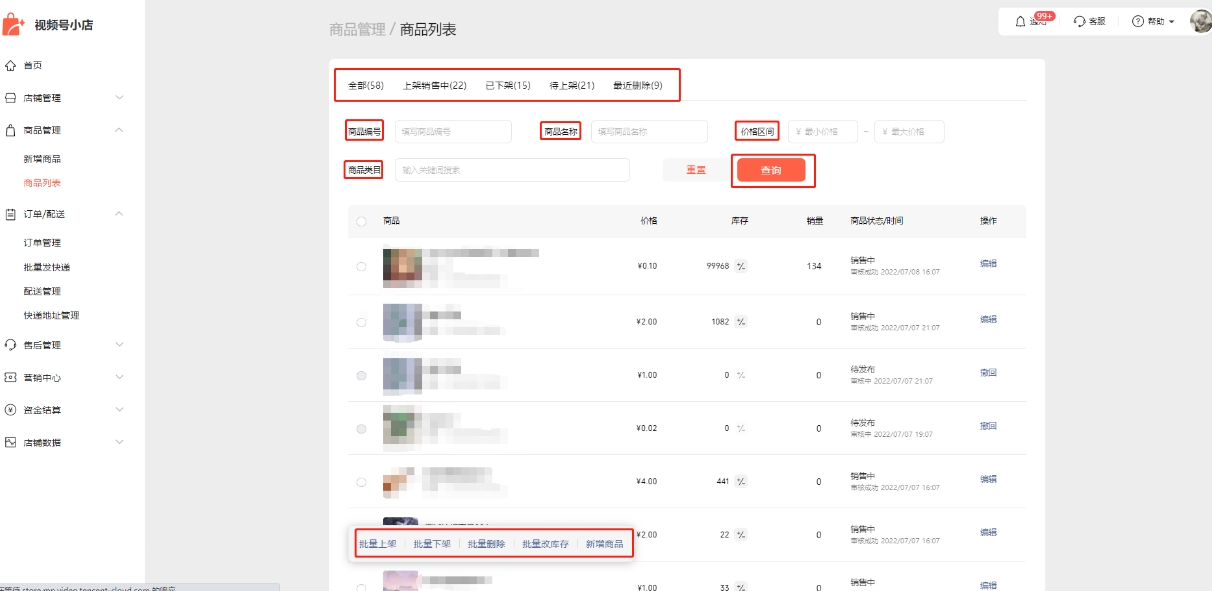Click the stock edit icon beside 33

pyautogui.click(x=741, y=587)
